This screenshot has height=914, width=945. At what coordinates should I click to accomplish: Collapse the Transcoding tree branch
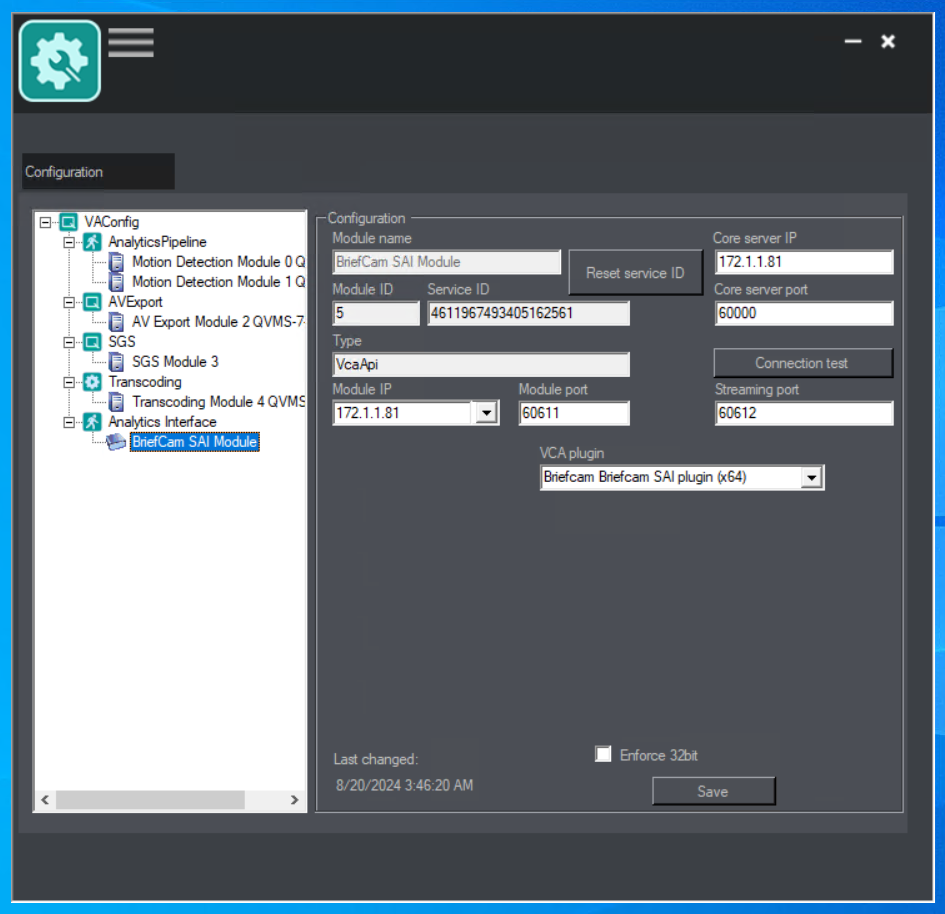pyautogui.click(x=69, y=382)
